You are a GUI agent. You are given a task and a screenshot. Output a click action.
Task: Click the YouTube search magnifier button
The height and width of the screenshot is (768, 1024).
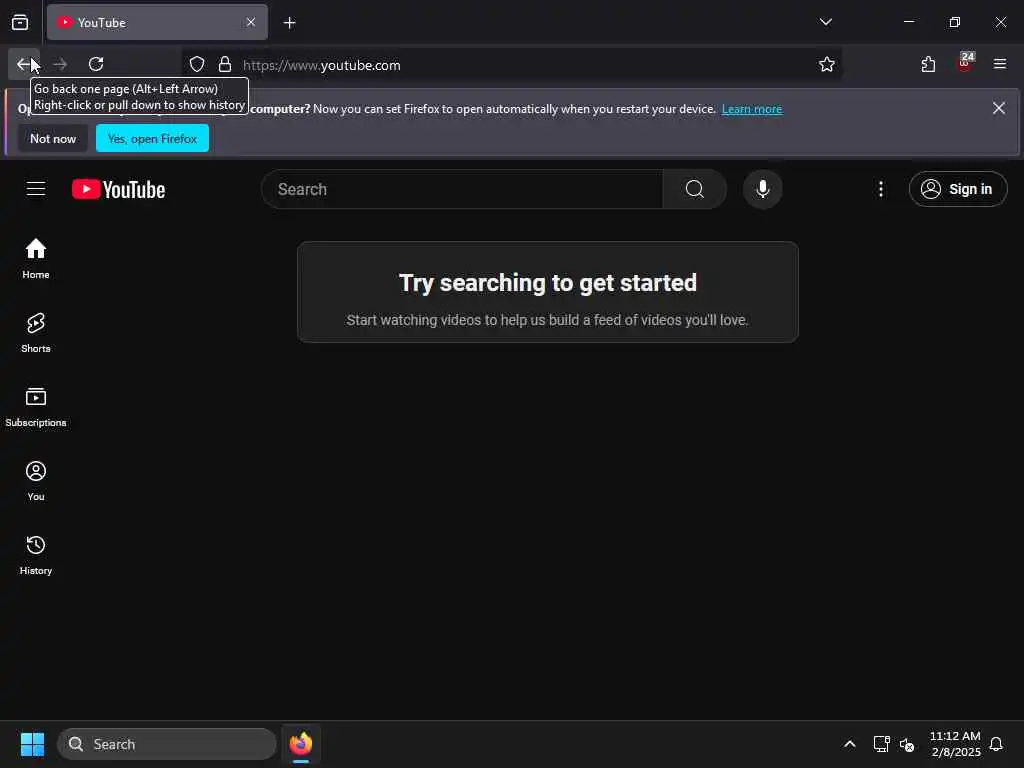(695, 189)
